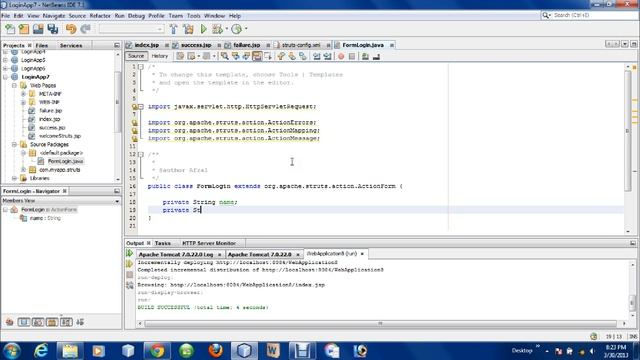
Task: Click the Stop Macro Recording icon
Action: coord(352,56)
